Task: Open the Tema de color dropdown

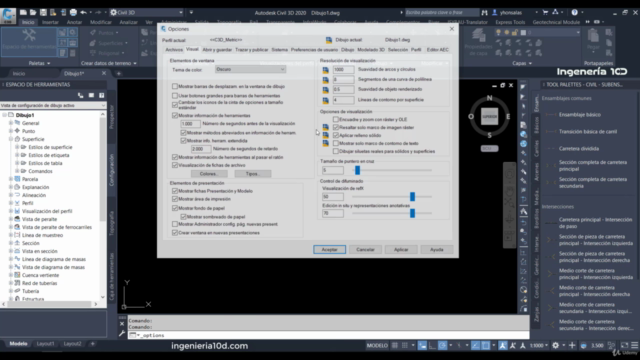Action: pyautogui.click(x=250, y=69)
